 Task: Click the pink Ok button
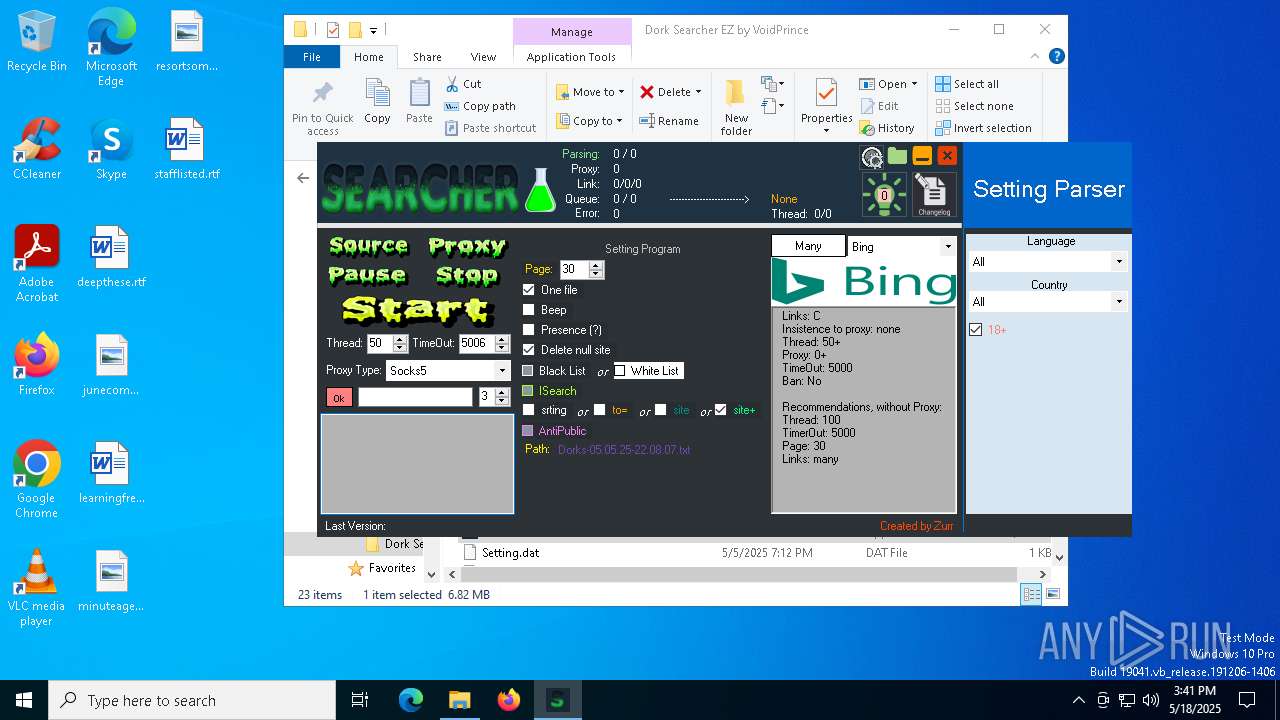(339, 398)
